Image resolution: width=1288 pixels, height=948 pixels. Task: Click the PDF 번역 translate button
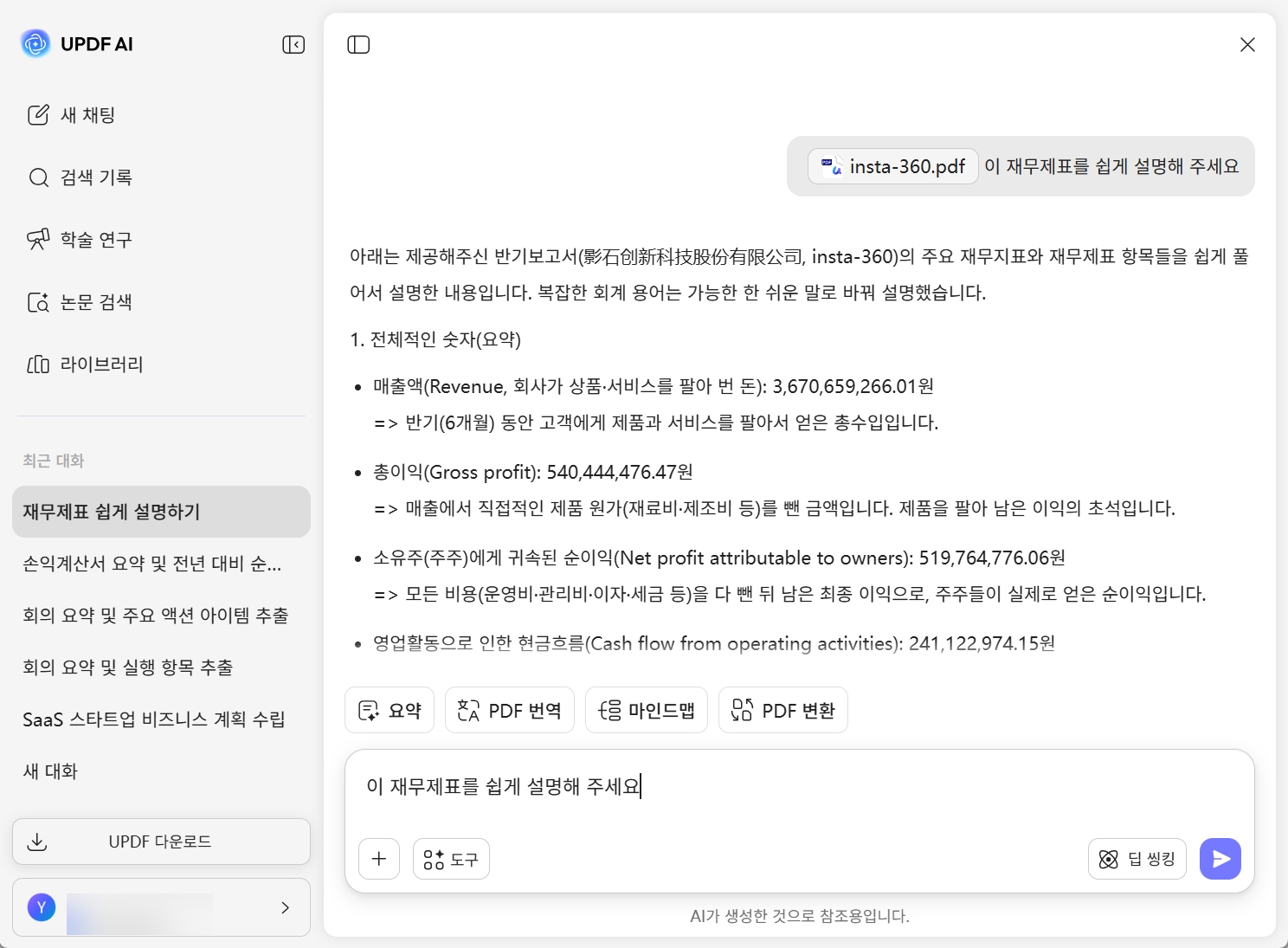[x=510, y=711]
